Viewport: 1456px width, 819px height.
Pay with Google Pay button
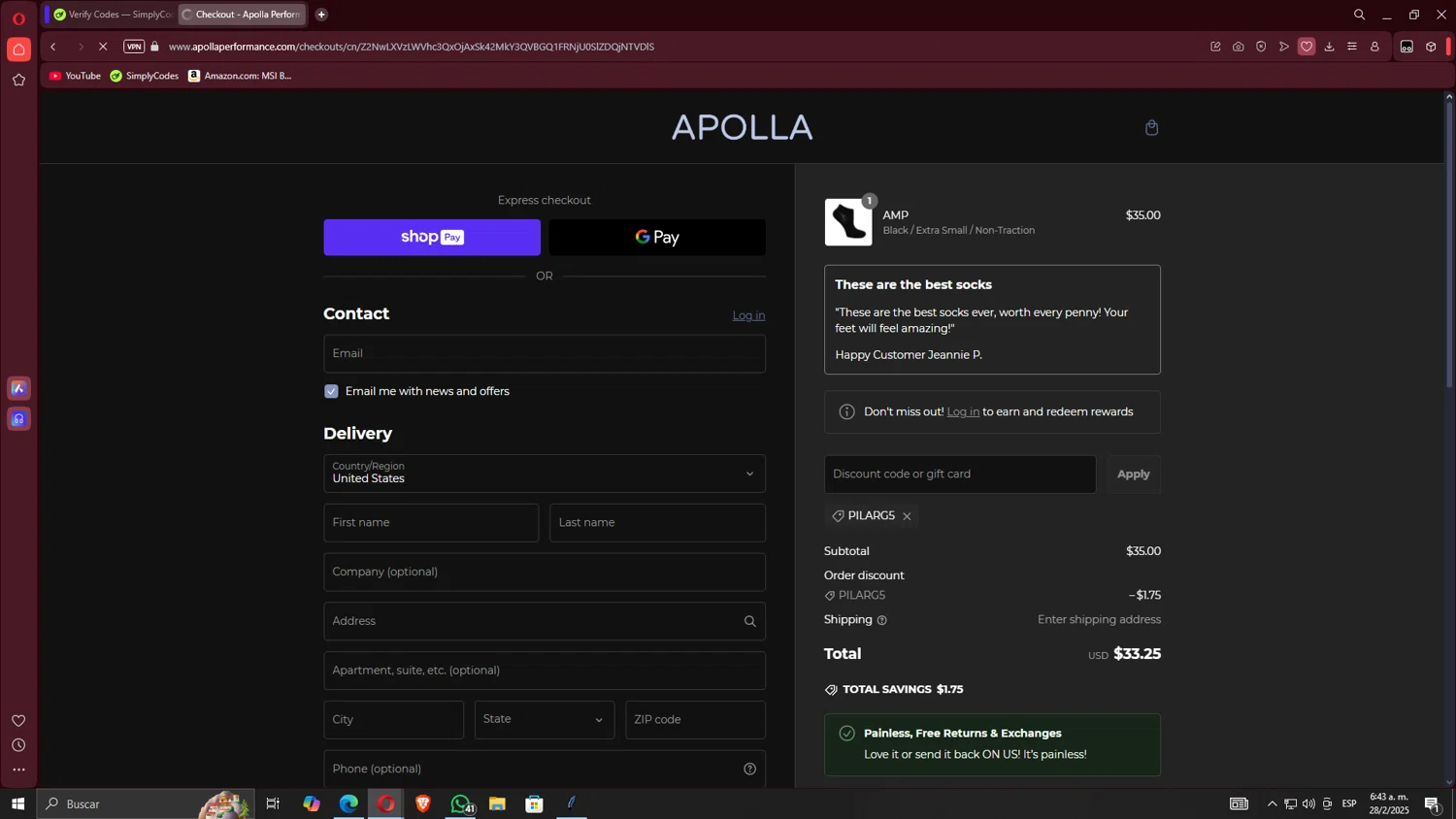(657, 238)
